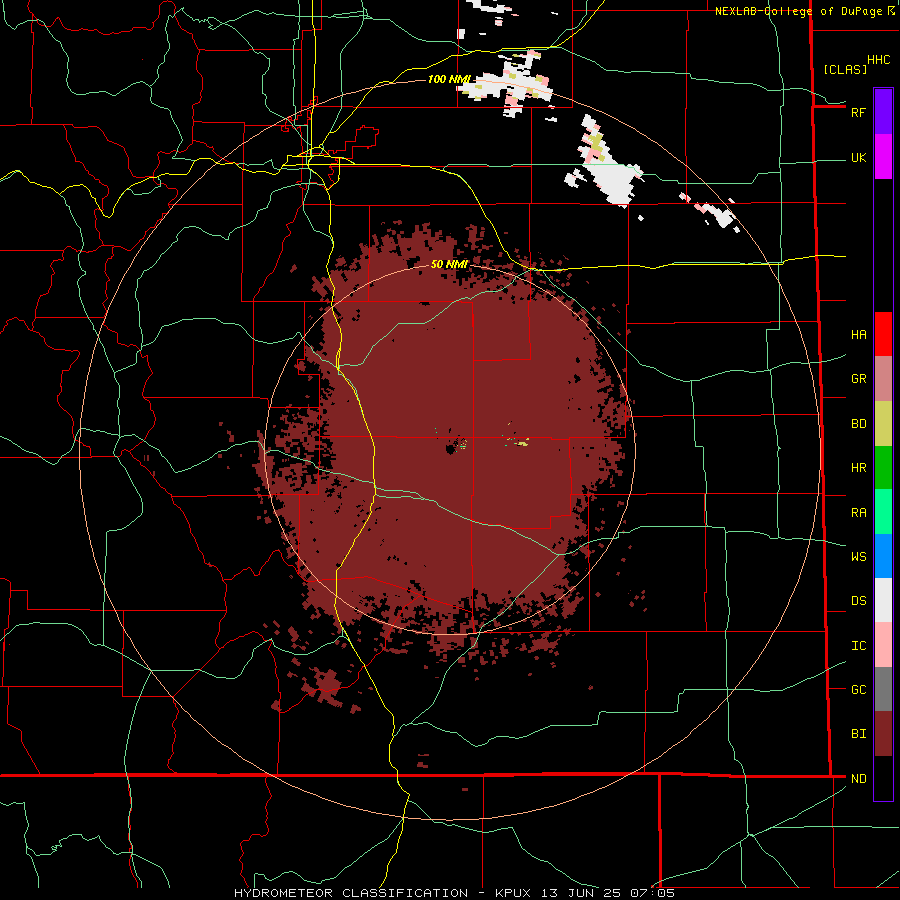
Task: Click the 'HR' legend label
Action: (858, 468)
